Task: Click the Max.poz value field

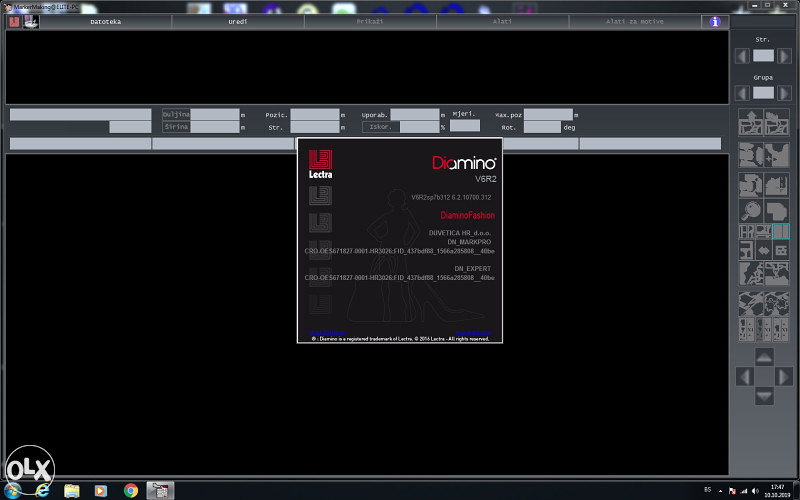Action: point(548,114)
